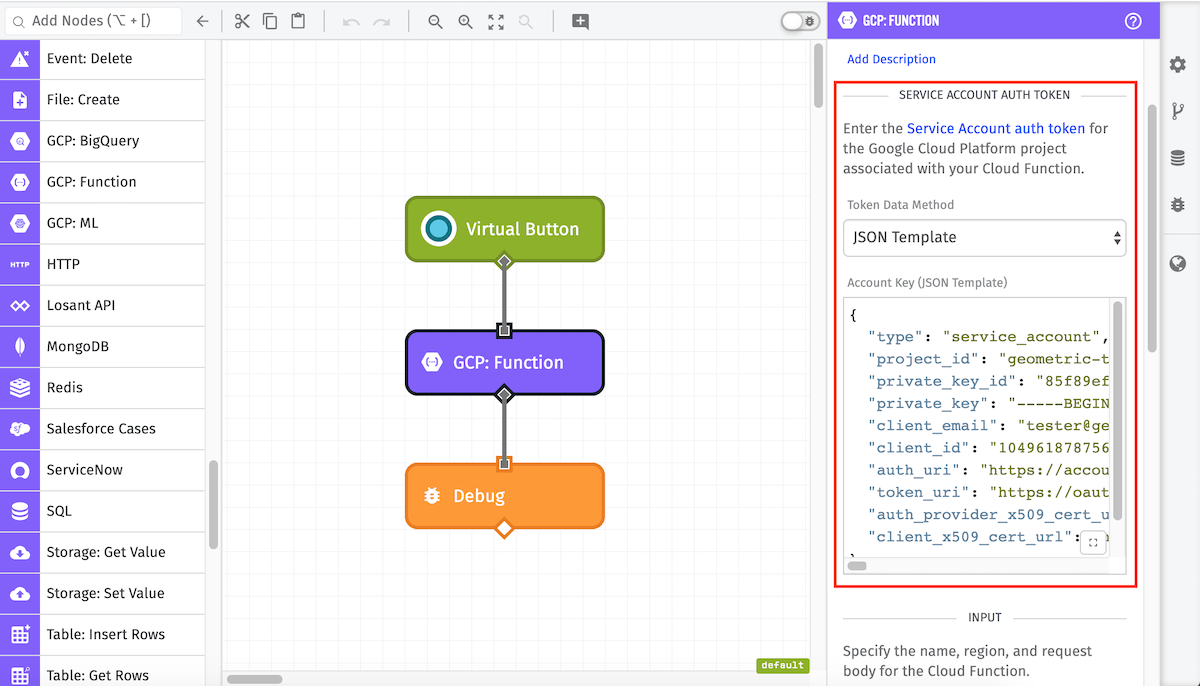Expand the JSON template editor fullscreen
1200x686 pixels.
click(x=1093, y=542)
